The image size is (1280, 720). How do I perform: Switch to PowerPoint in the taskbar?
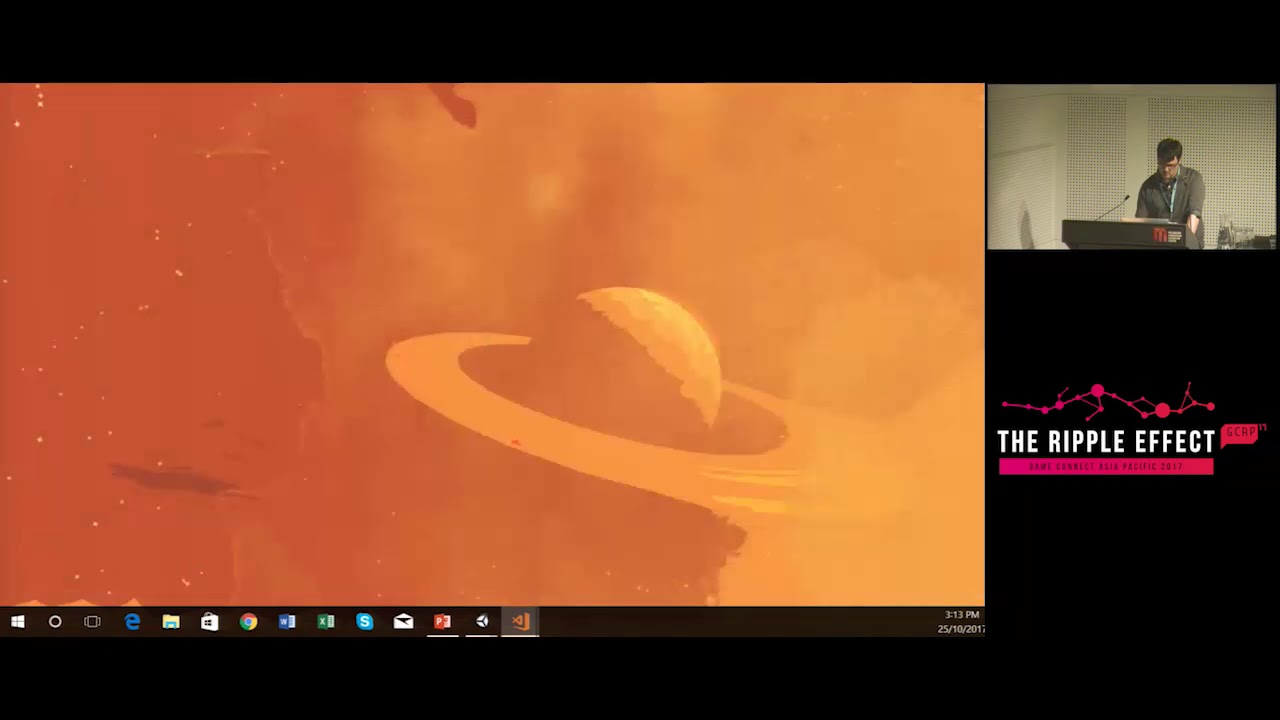click(x=442, y=622)
